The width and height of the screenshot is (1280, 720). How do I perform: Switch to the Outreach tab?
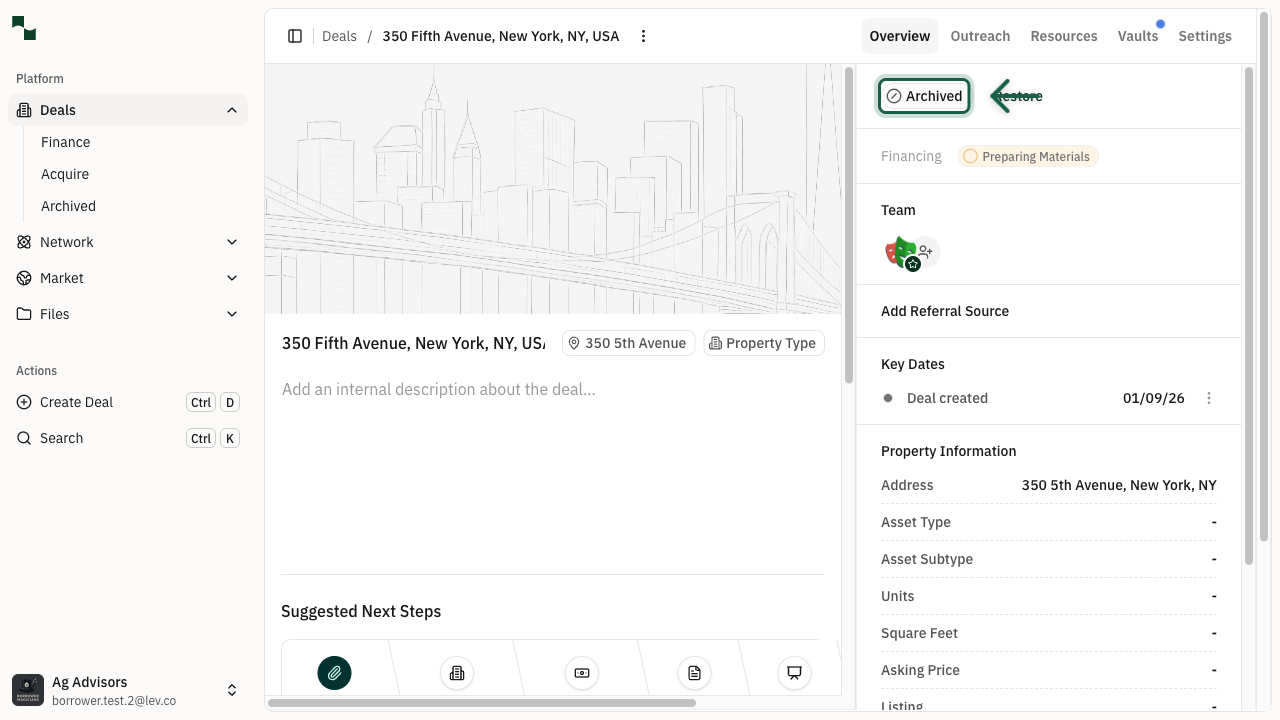tap(980, 36)
